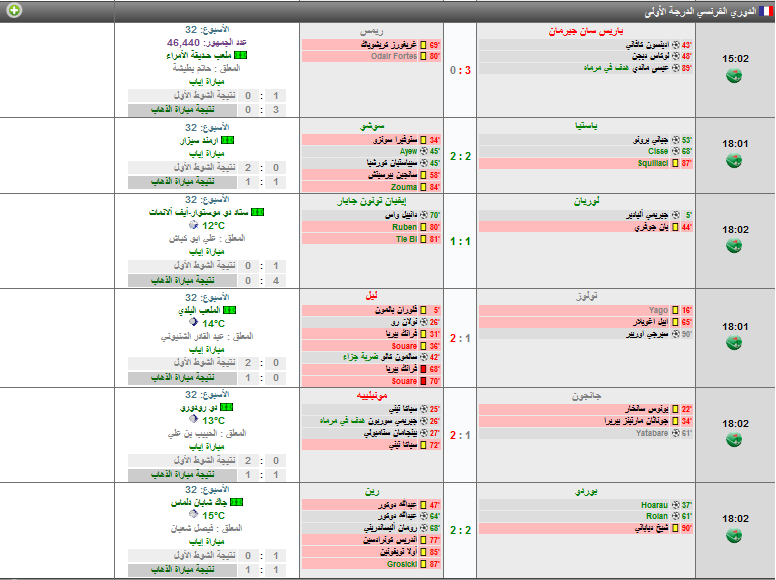
Task: Click the weather icon next to 15°C
Action: [194, 515]
